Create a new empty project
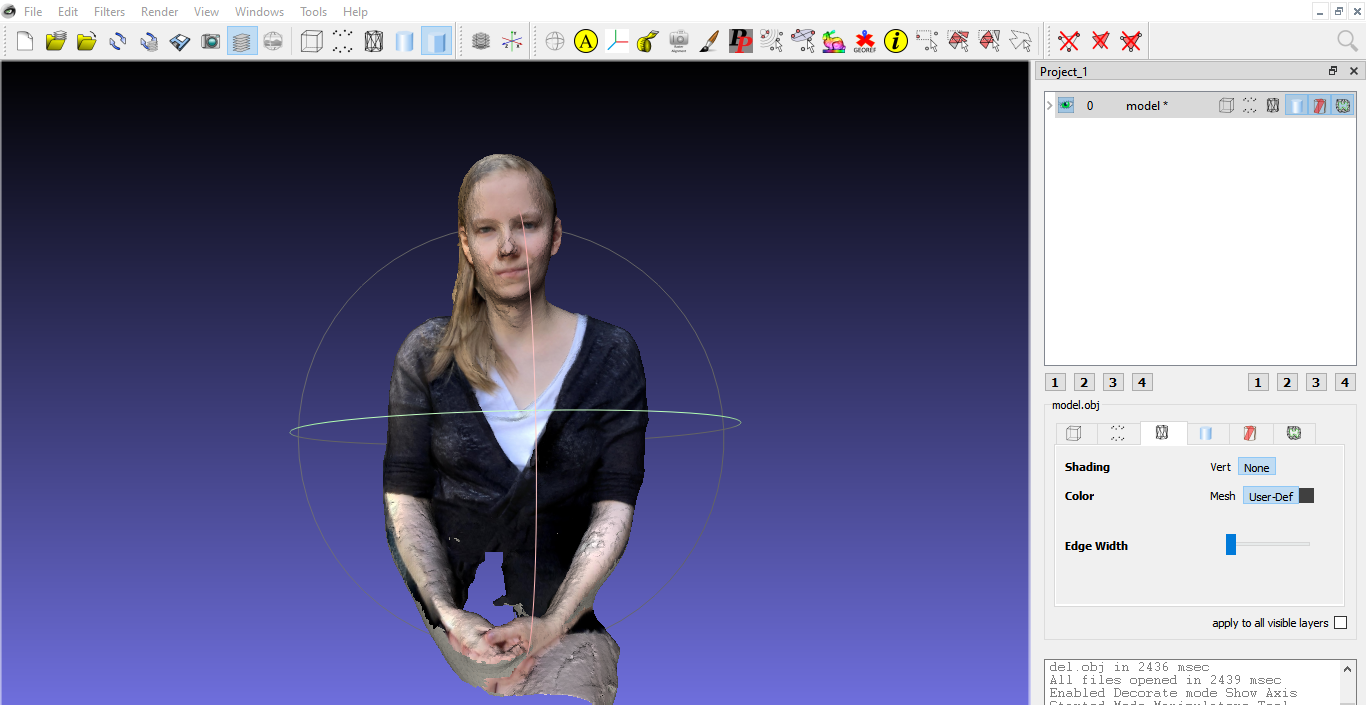 click(25, 41)
